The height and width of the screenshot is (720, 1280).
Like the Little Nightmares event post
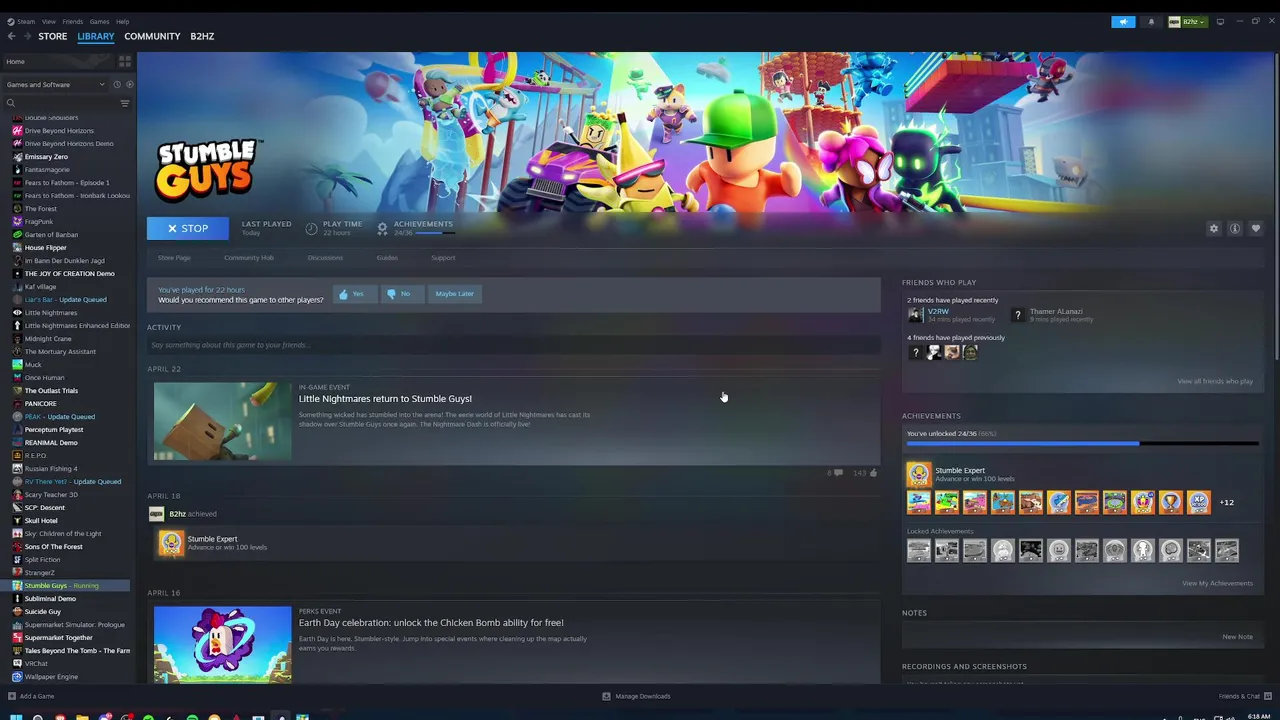click(x=873, y=472)
